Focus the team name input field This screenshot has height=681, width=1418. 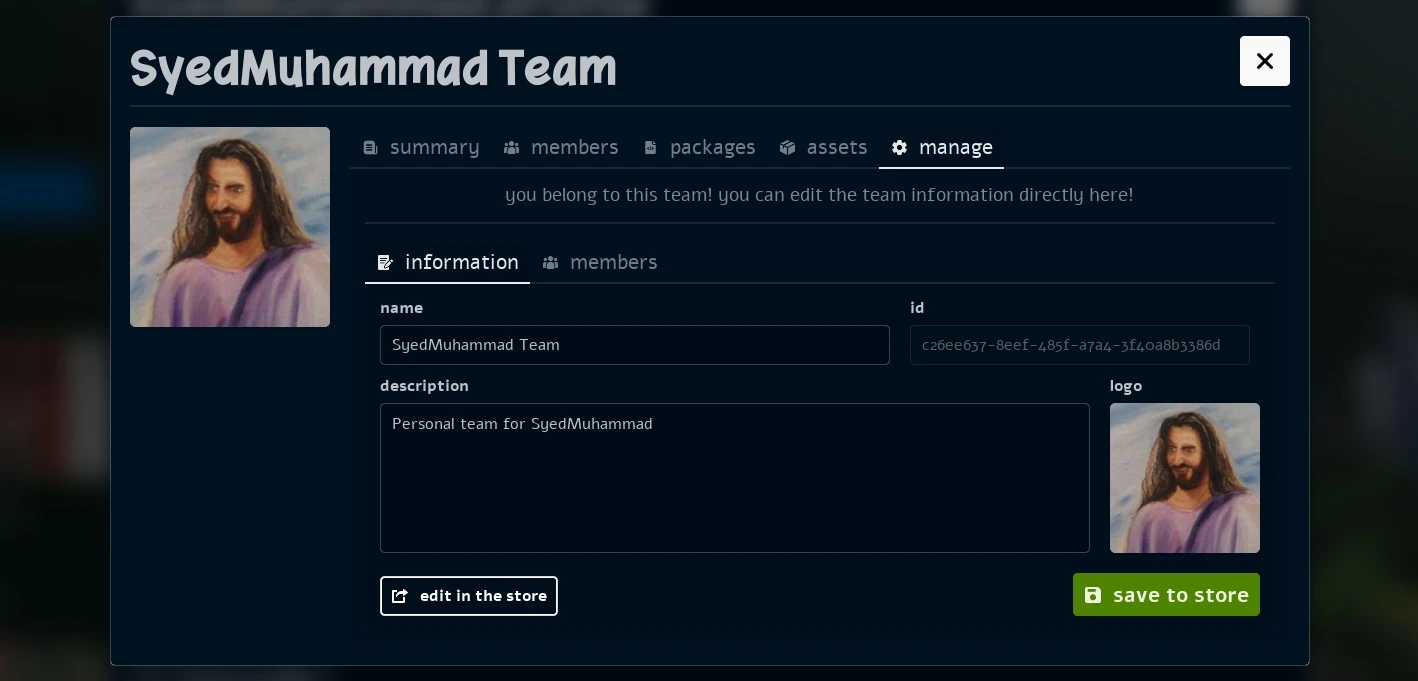coord(634,345)
